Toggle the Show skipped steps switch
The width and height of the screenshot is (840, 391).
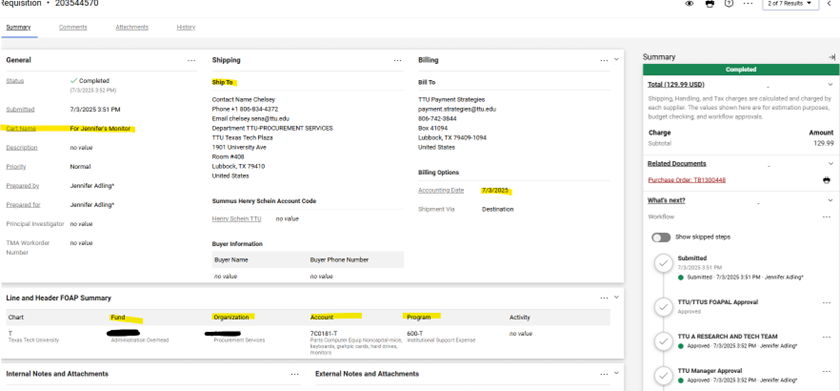click(661, 237)
